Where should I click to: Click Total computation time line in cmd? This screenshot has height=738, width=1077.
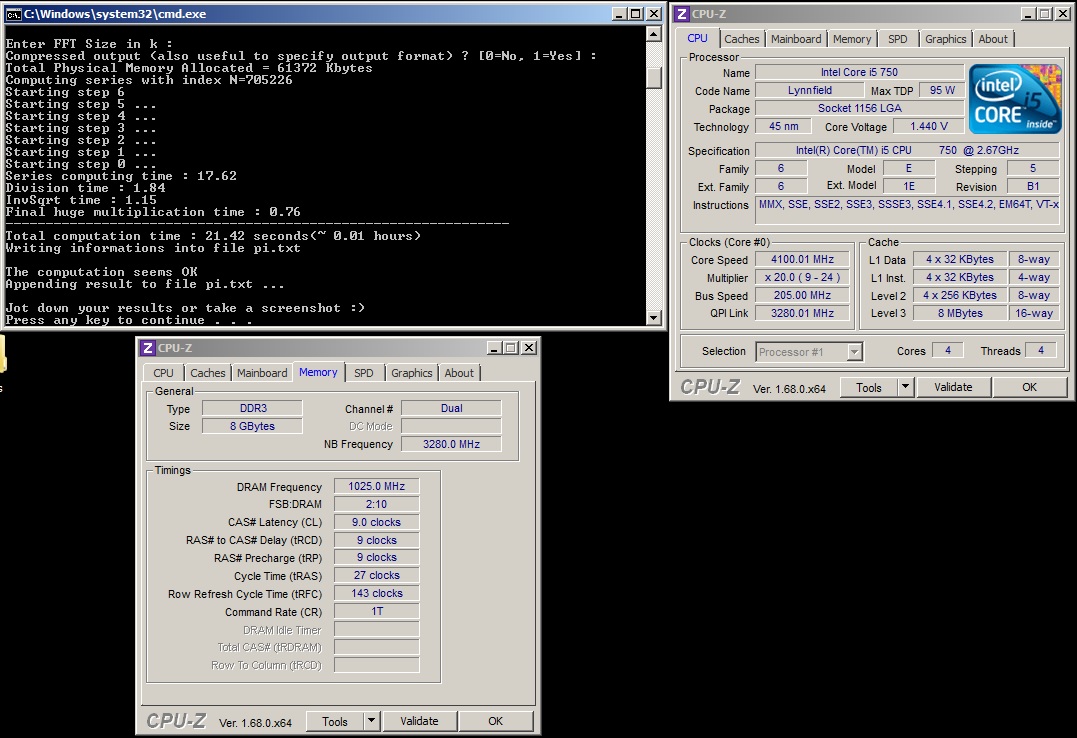[x=213, y=236]
